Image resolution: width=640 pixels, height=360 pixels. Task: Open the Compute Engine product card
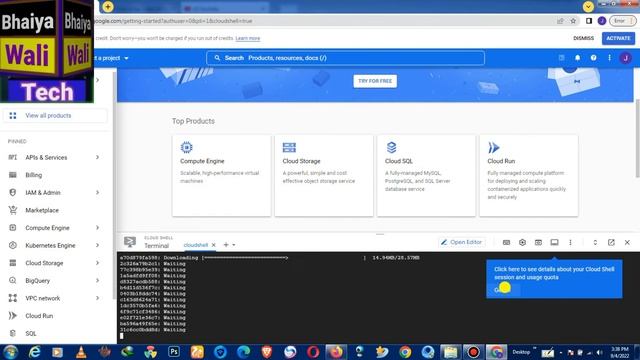[x=222, y=176]
